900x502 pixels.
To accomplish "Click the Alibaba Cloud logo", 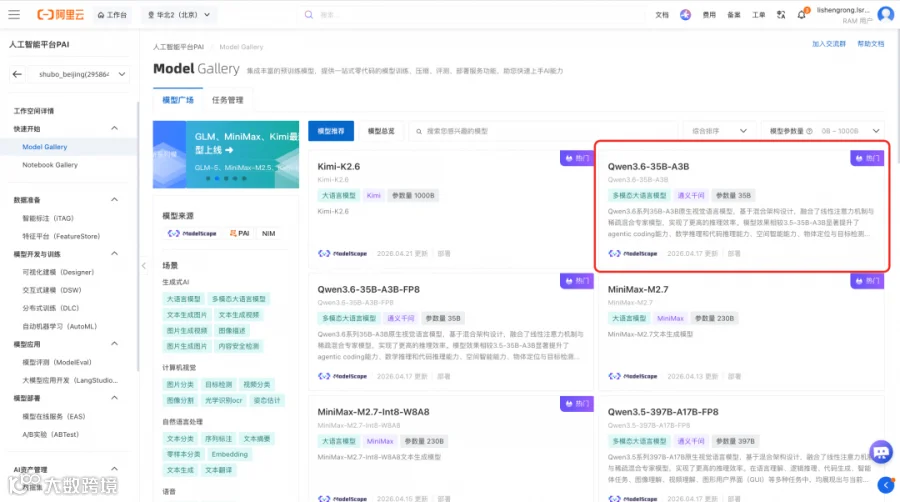I will (60, 15).
